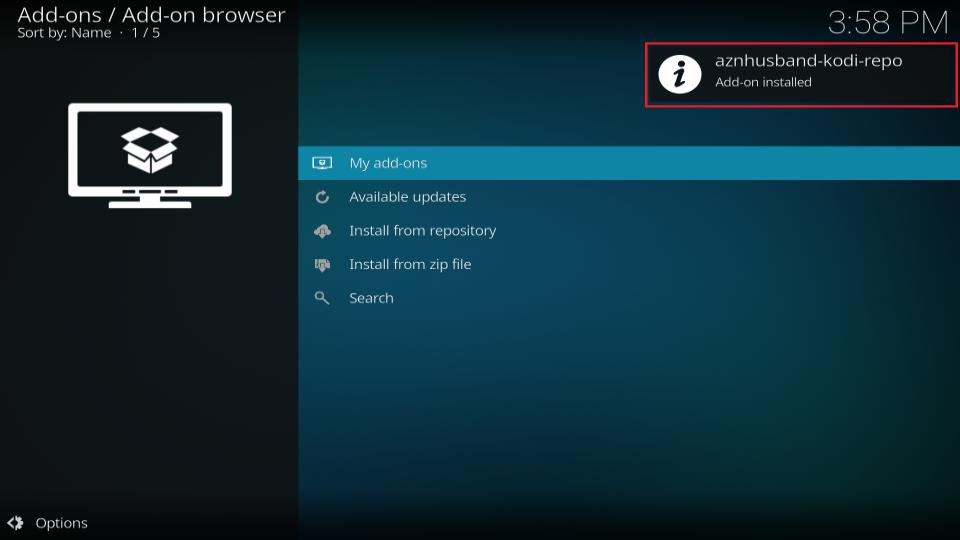Click the cloud icon for repository install
960x540 pixels.
pyautogui.click(x=322, y=231)
